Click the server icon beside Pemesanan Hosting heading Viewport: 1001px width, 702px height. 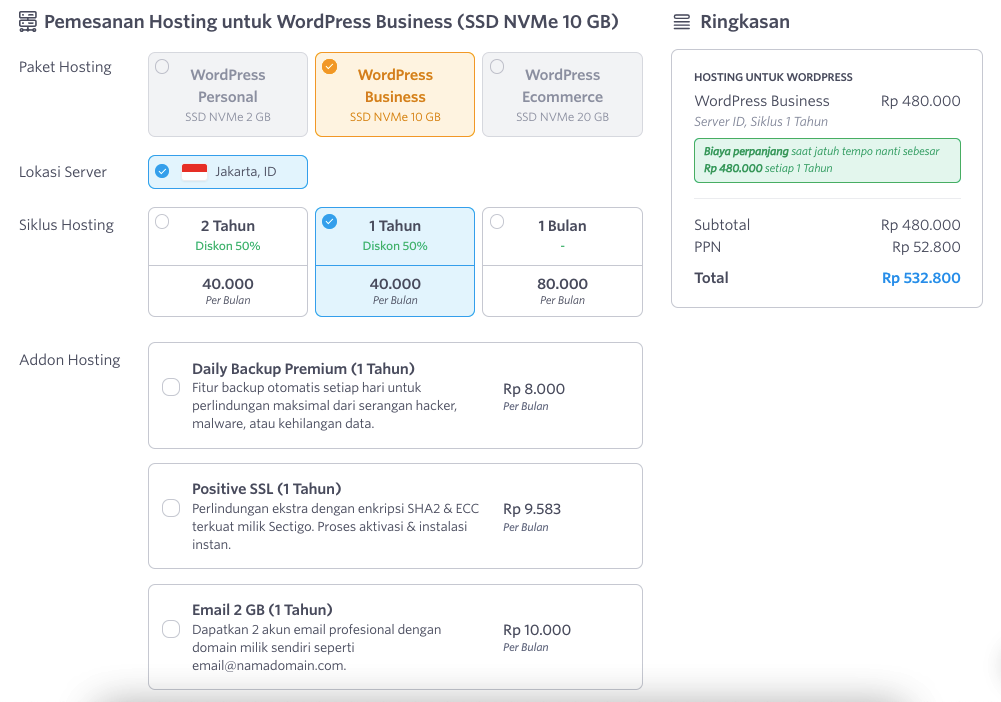coord(28,22)
